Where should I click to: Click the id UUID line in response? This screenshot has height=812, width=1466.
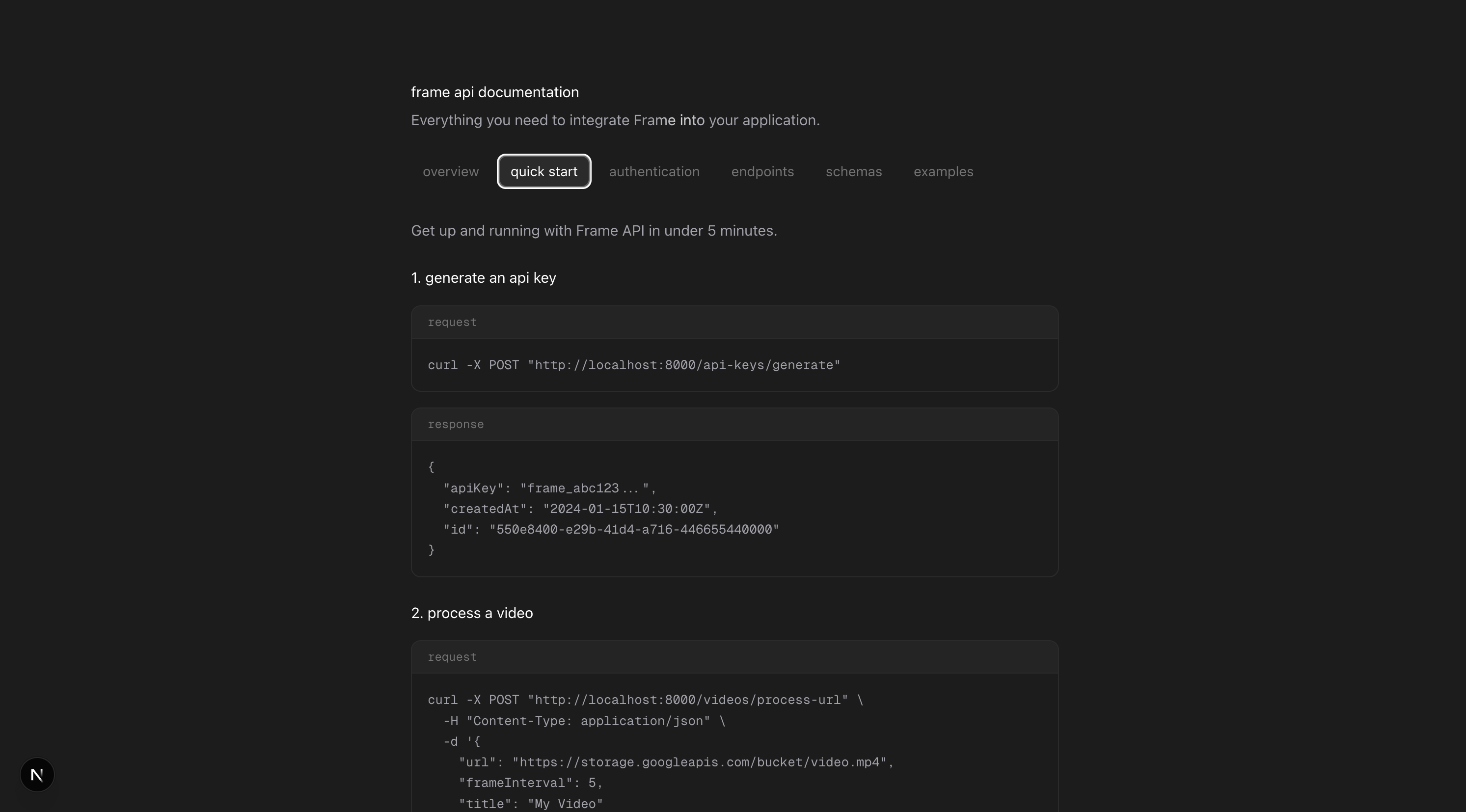(x=611, y=530)
